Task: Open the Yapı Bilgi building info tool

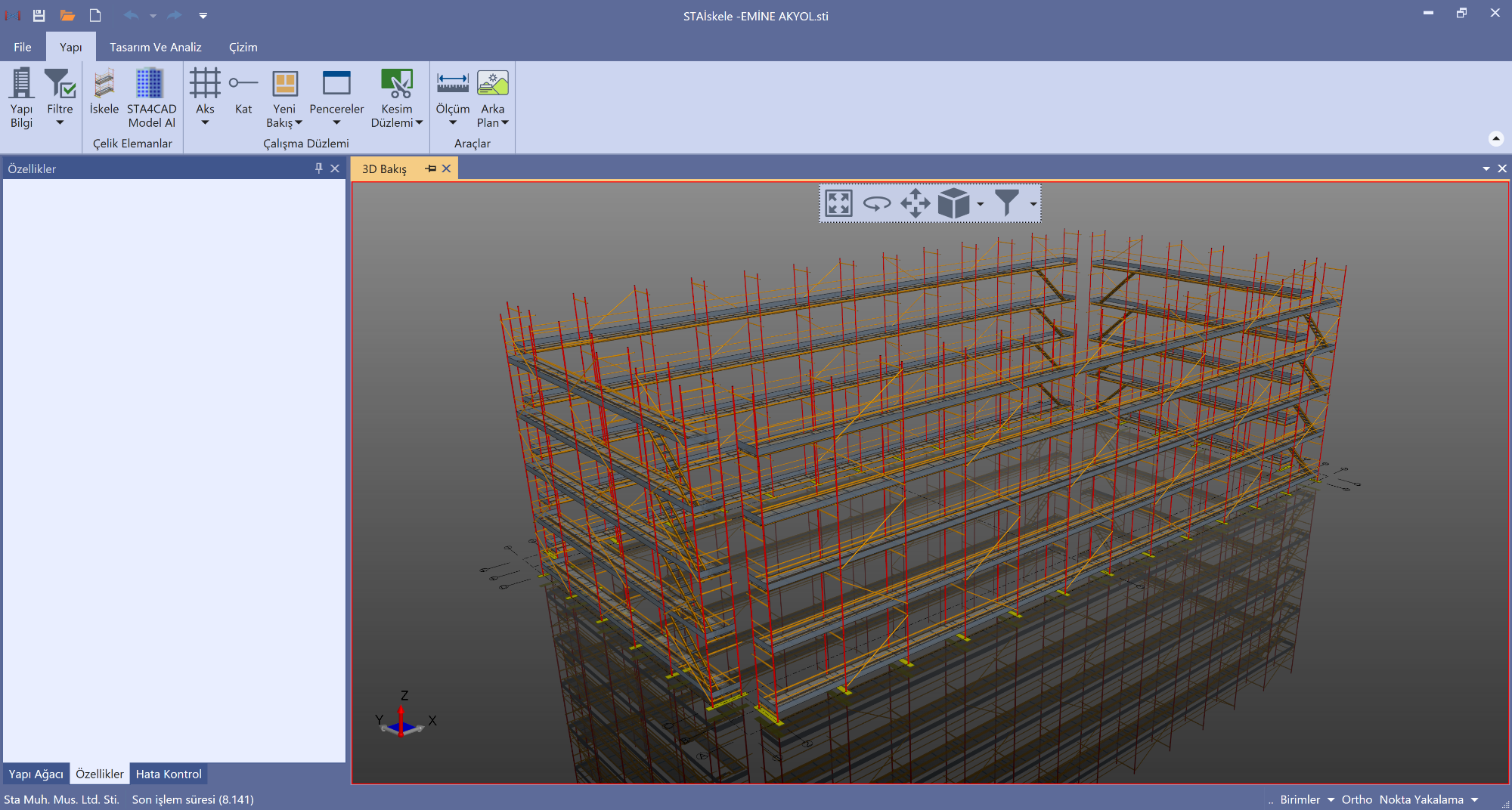Action: (x=21, y=97)
